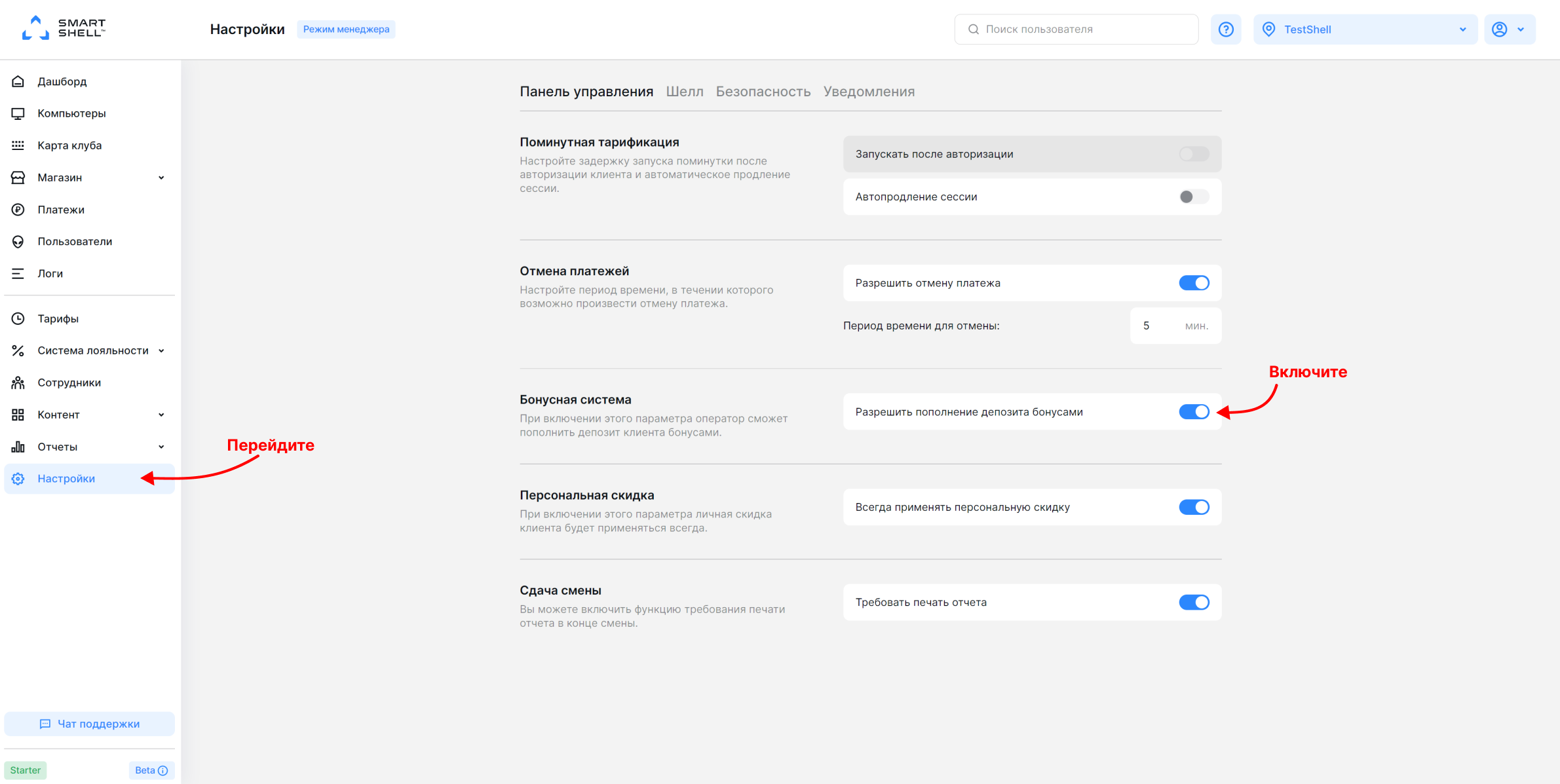Click the Logs lines icon

coord(18,274)
